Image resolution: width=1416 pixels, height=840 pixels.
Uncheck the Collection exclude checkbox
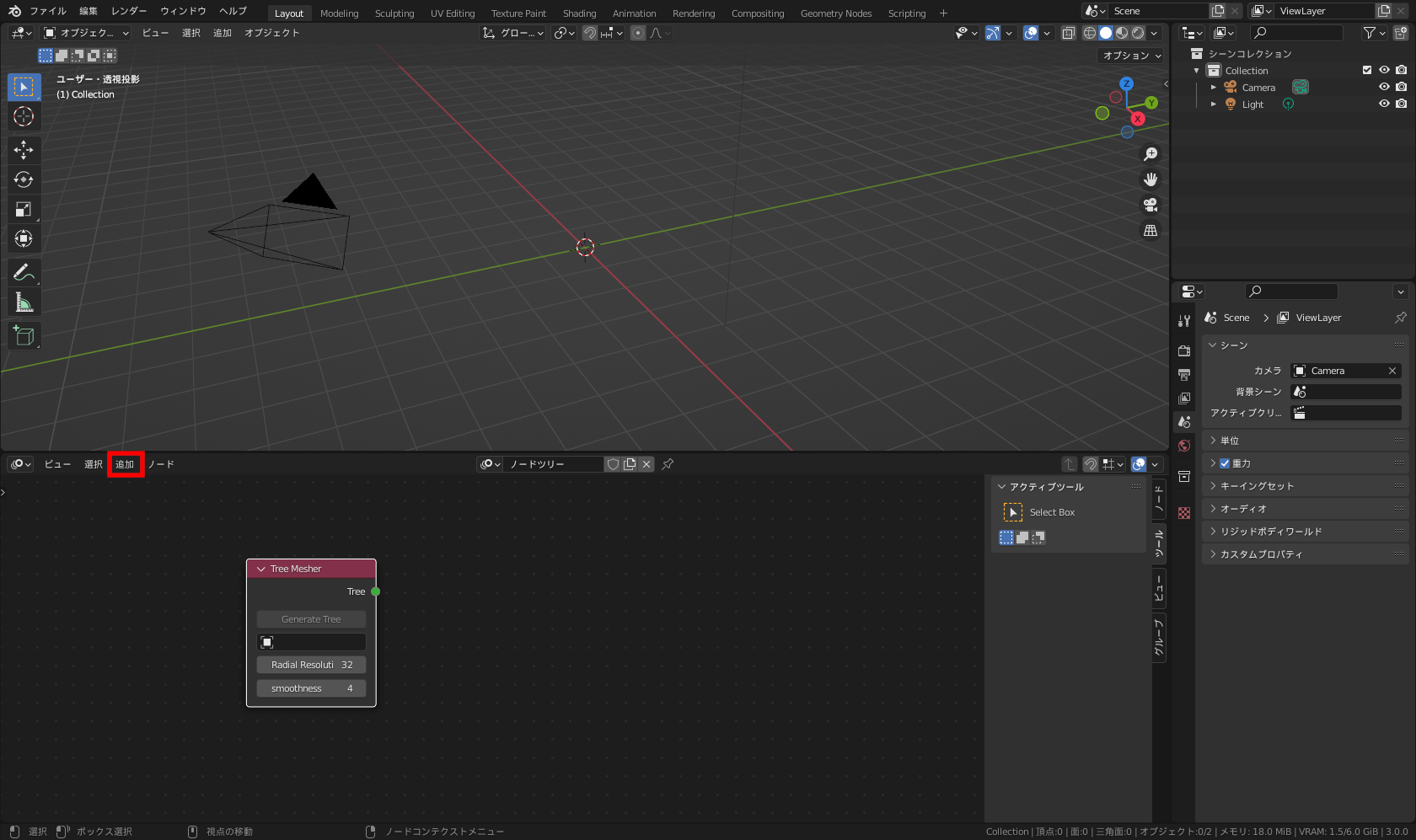(1367, 70)
